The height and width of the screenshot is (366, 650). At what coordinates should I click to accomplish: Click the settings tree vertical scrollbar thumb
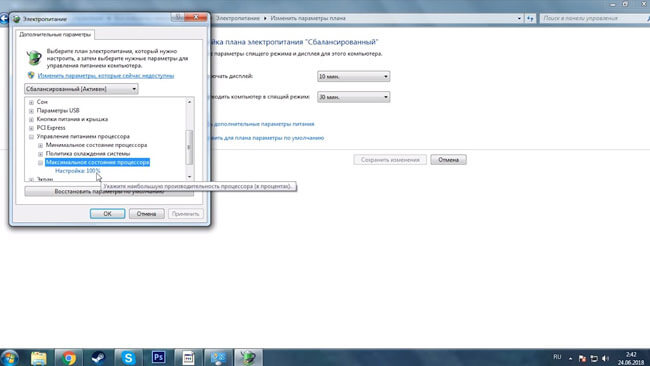[189, 147]
